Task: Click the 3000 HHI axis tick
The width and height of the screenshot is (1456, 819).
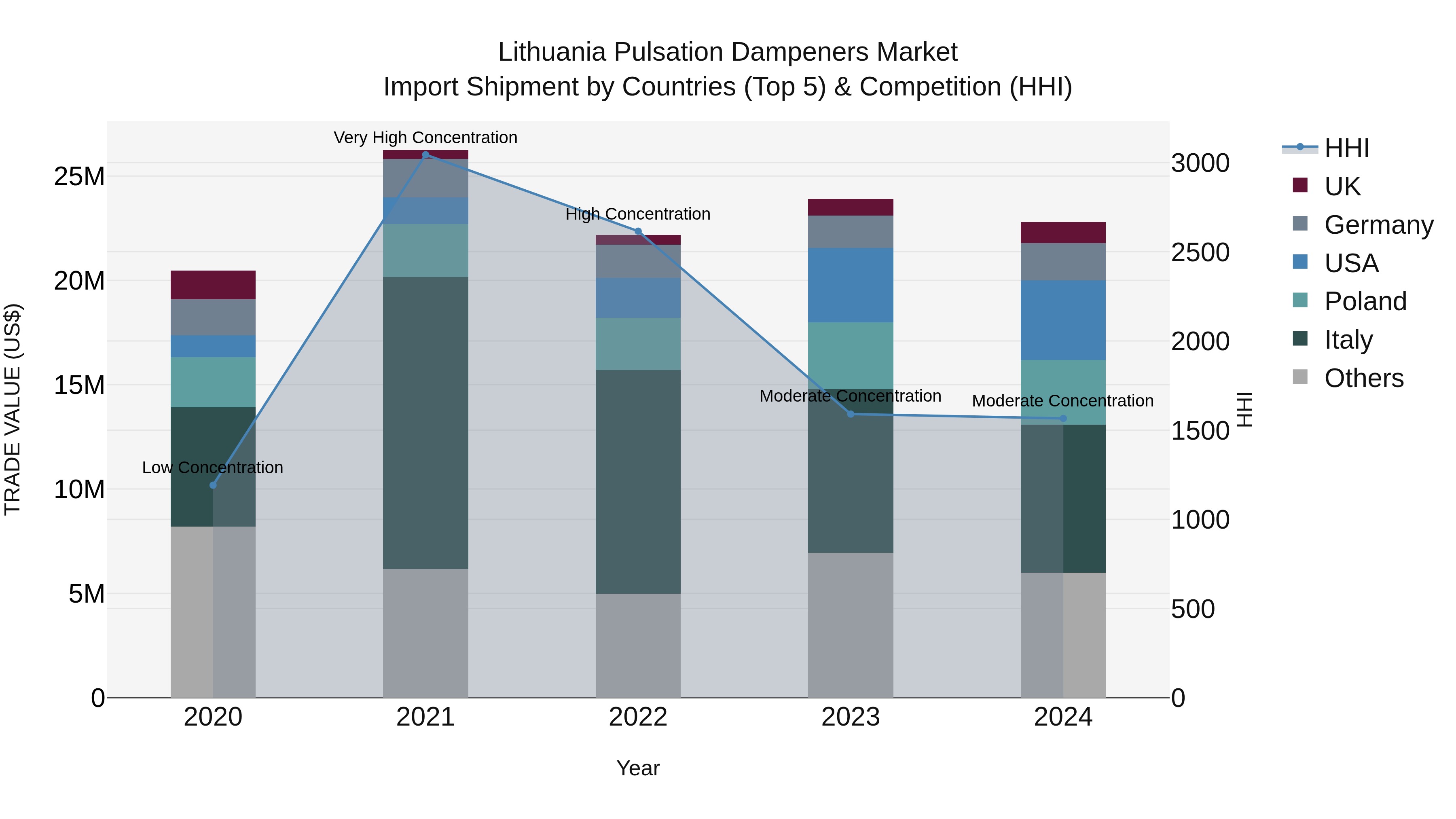Action: 1200,163
